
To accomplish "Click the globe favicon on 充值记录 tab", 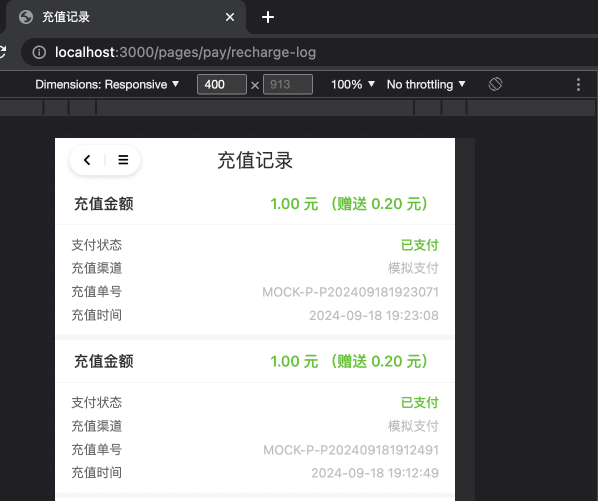I will click(x=26, y=17).
